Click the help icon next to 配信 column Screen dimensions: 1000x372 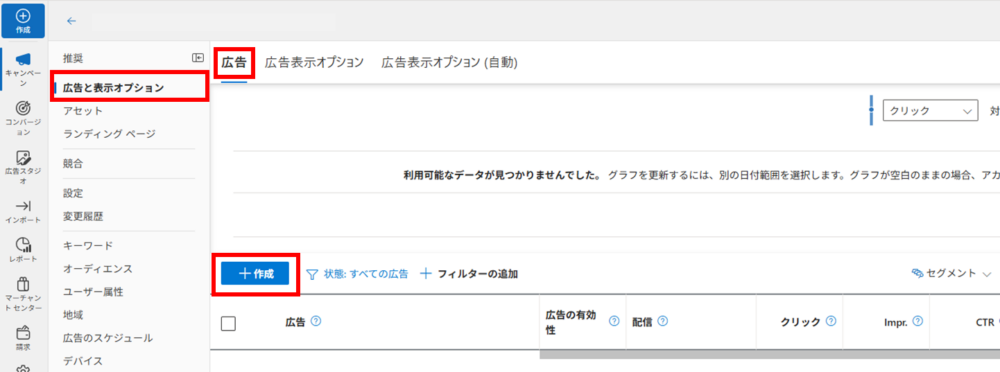pos(662,322)
